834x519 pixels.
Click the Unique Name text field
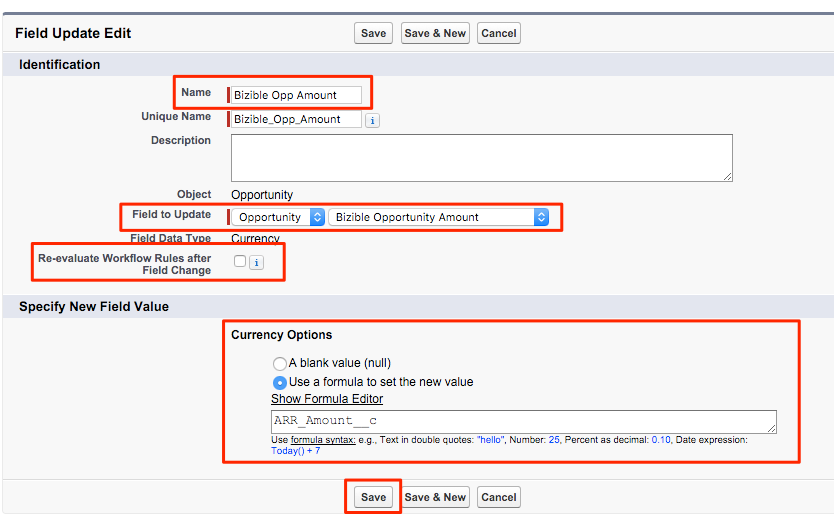pos(296,119)
